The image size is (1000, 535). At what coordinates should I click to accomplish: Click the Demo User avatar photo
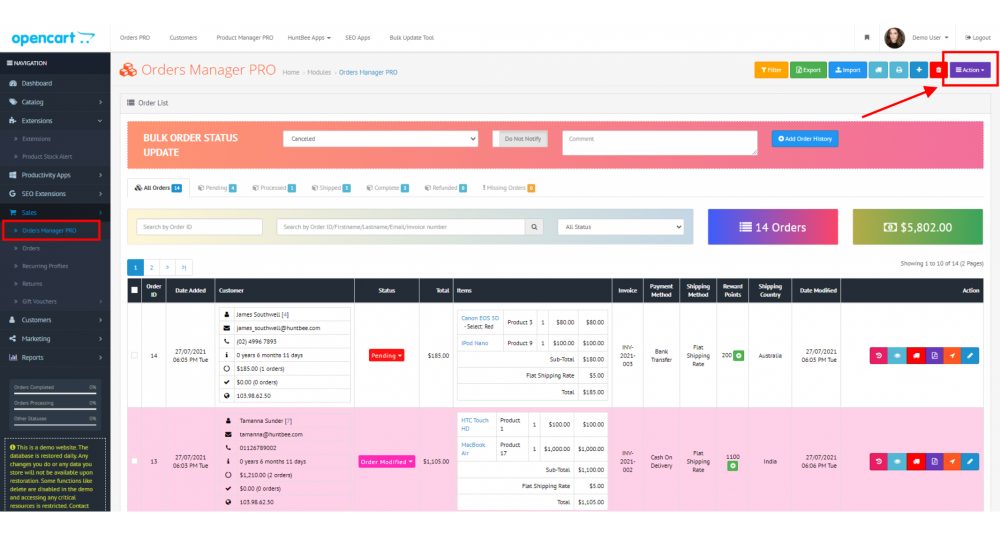pos(894,38)
